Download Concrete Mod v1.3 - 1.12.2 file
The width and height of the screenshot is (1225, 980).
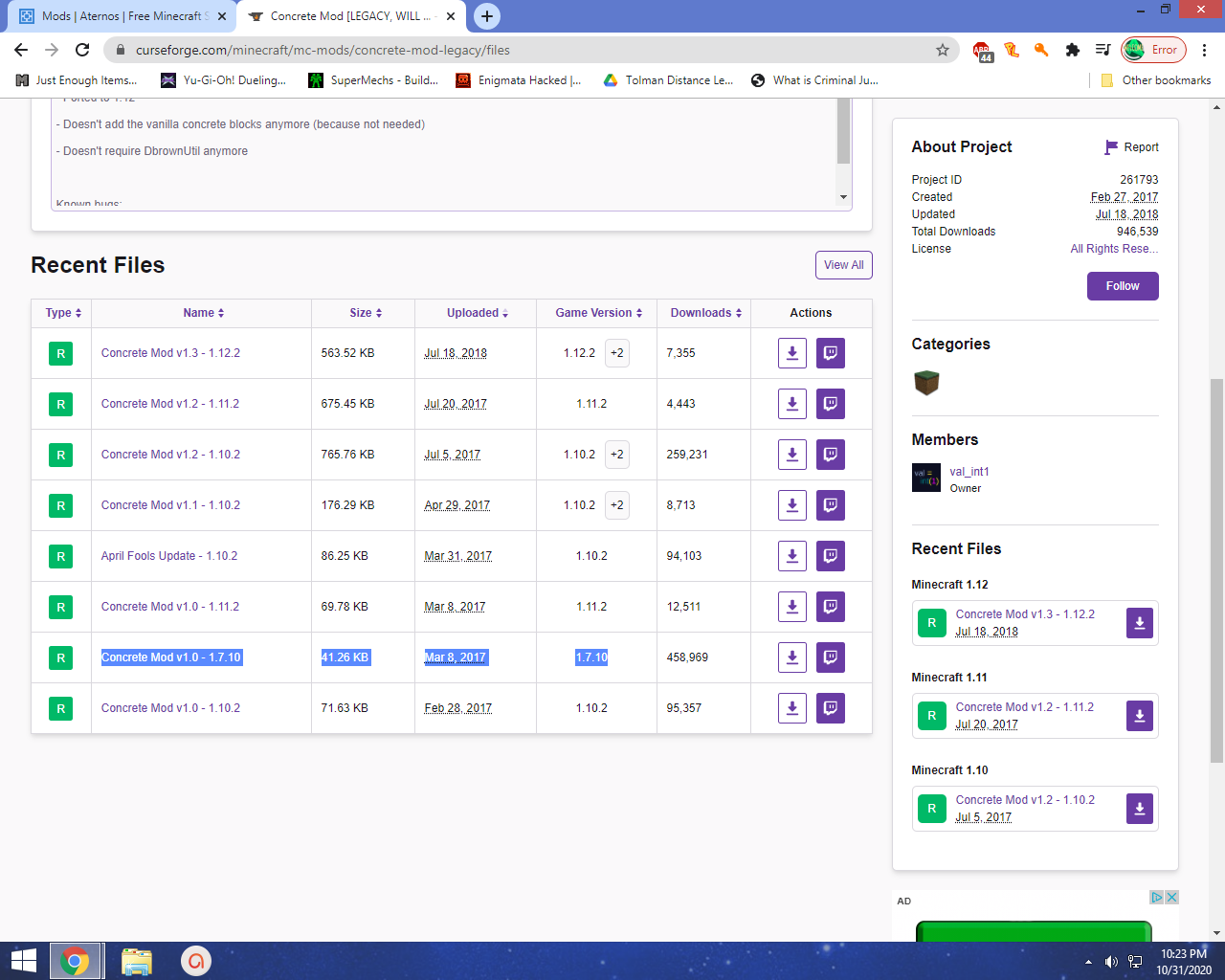(792, 353)
